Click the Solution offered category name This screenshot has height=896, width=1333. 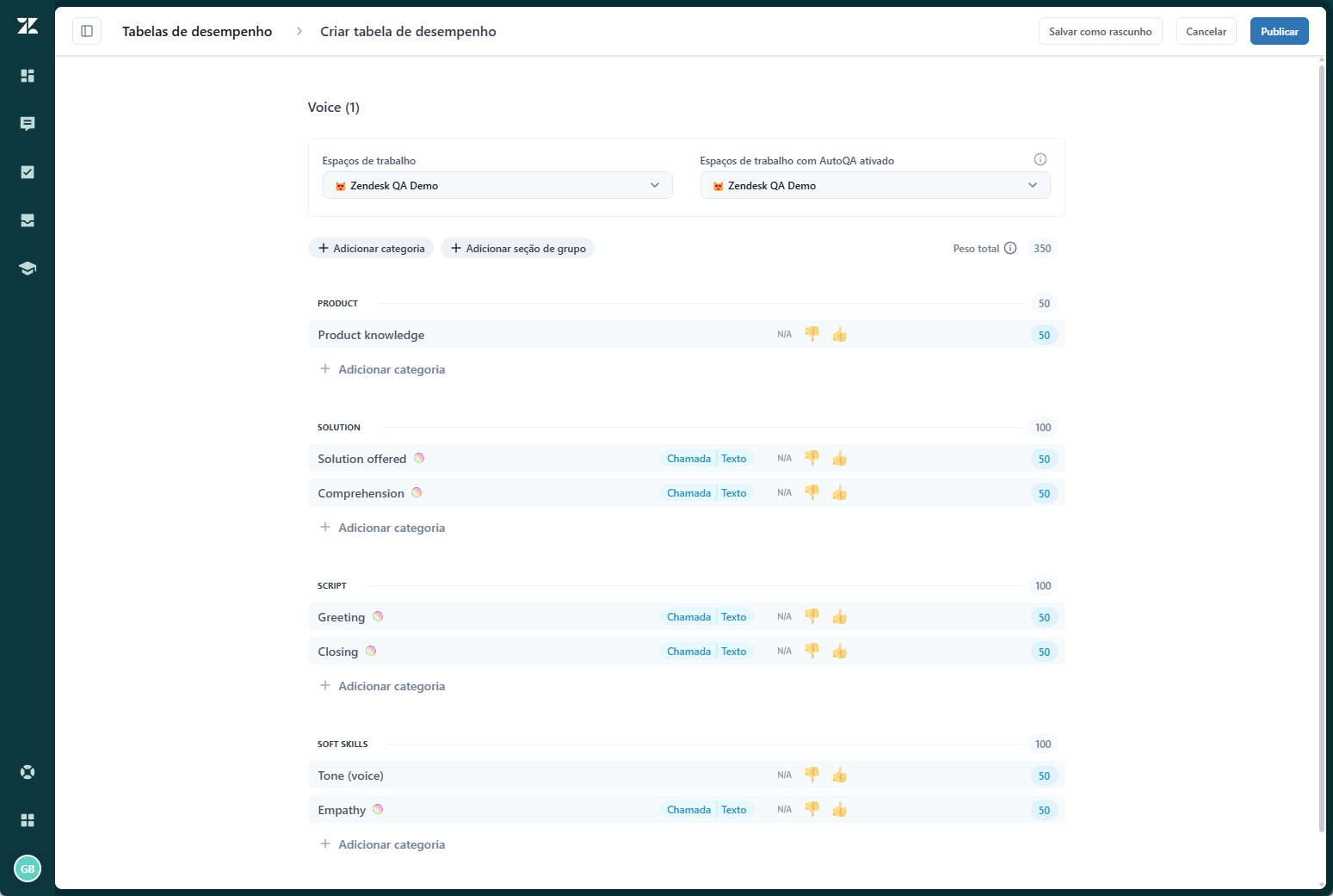click(361, 459)
